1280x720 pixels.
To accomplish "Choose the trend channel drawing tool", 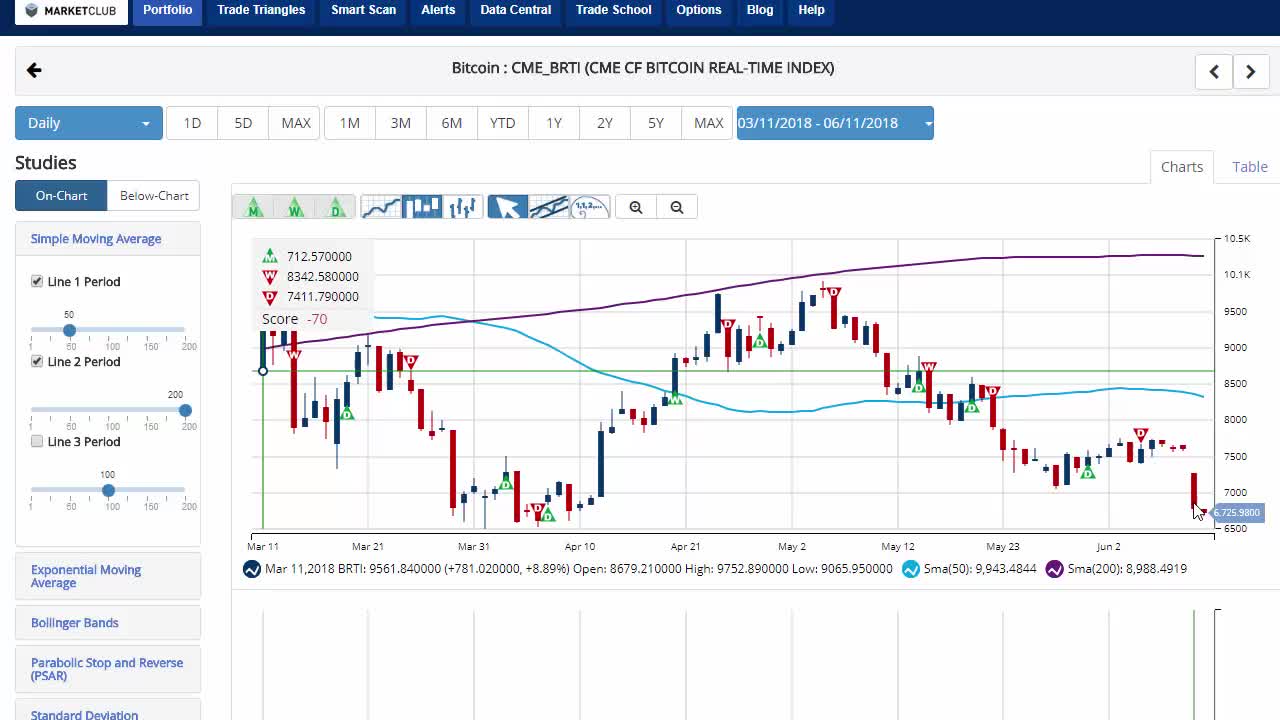I will [549, 207].
